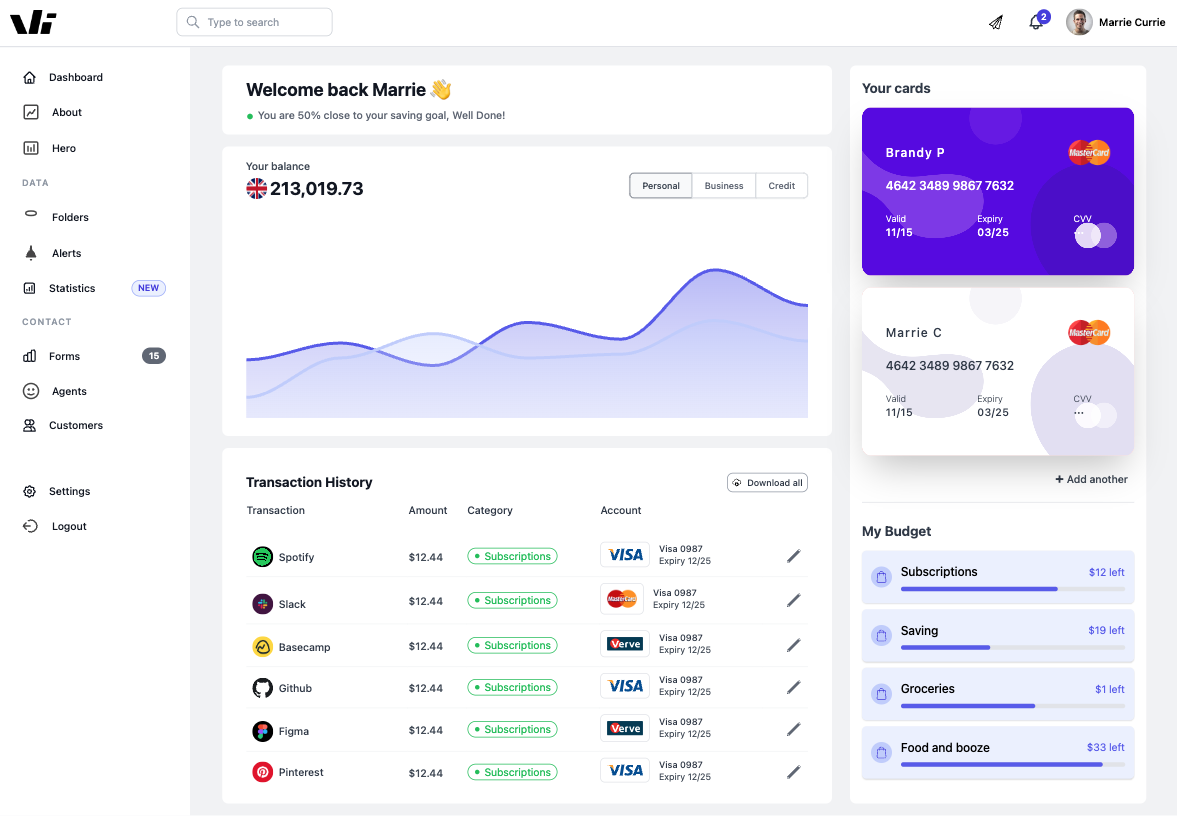Click the $19 left Saving amount
1177x819 pixels.
1106,631
